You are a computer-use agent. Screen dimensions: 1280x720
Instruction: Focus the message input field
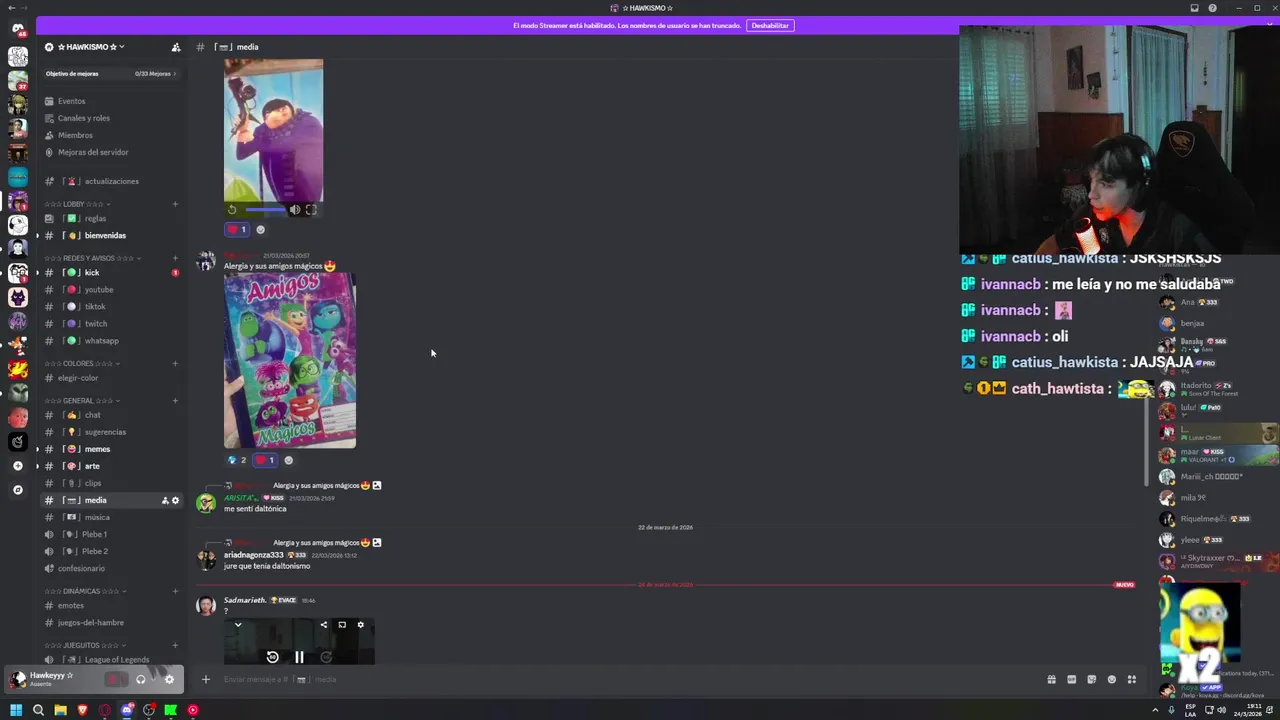(630, 679)
